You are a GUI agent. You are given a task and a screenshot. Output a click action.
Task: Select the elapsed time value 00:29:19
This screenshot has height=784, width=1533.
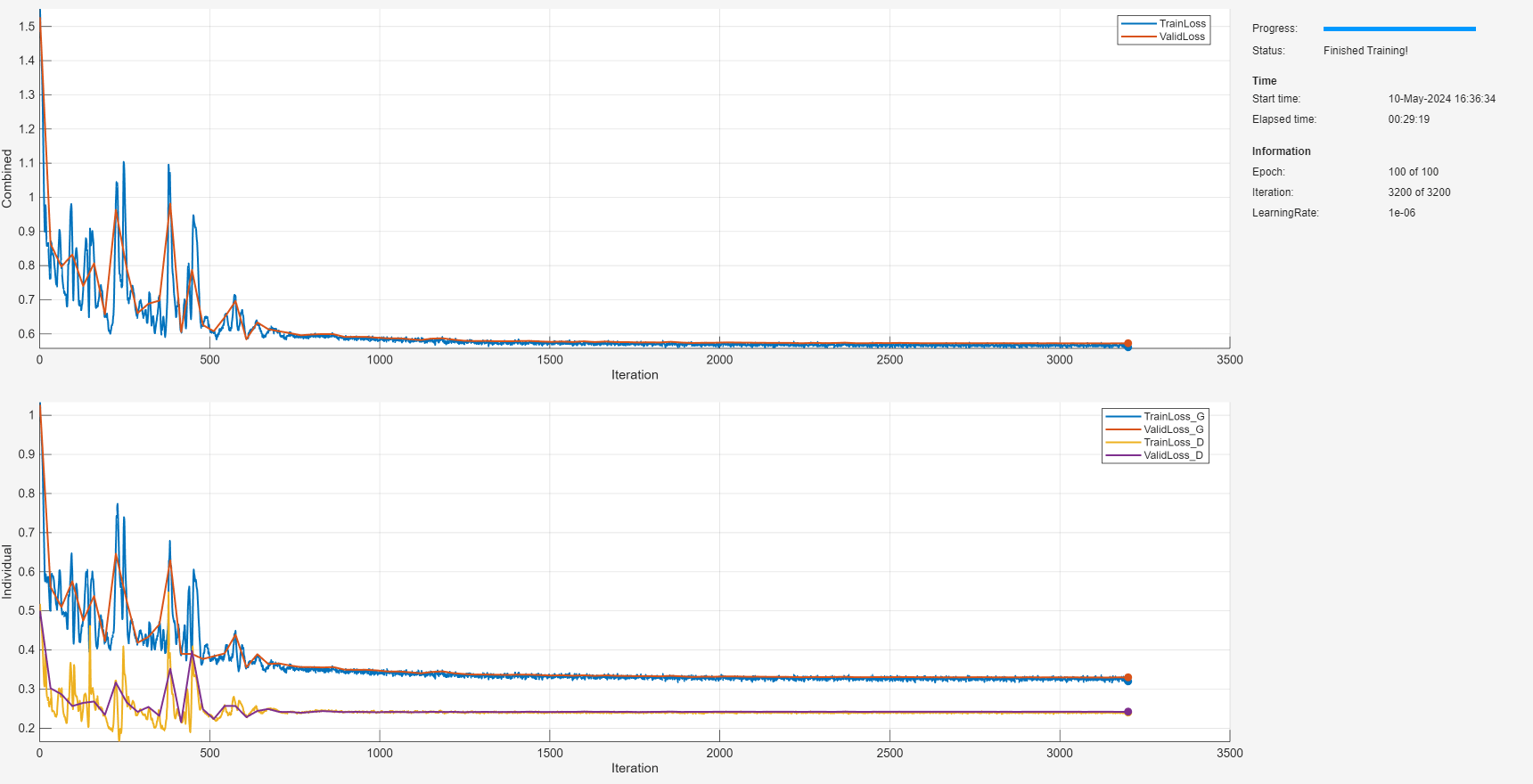pos(1408,119)
